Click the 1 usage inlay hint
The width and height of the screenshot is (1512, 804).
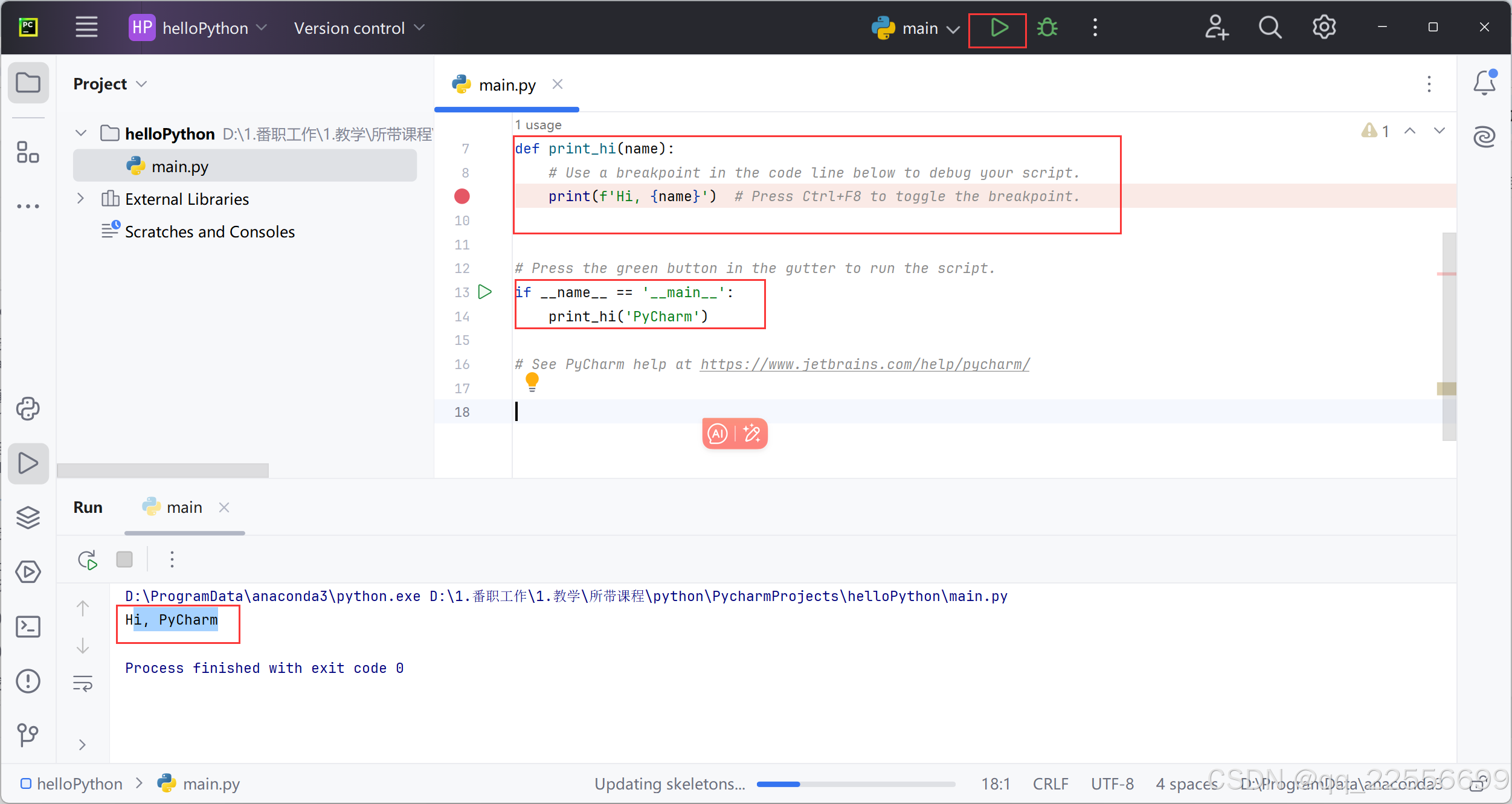[538, 125]
